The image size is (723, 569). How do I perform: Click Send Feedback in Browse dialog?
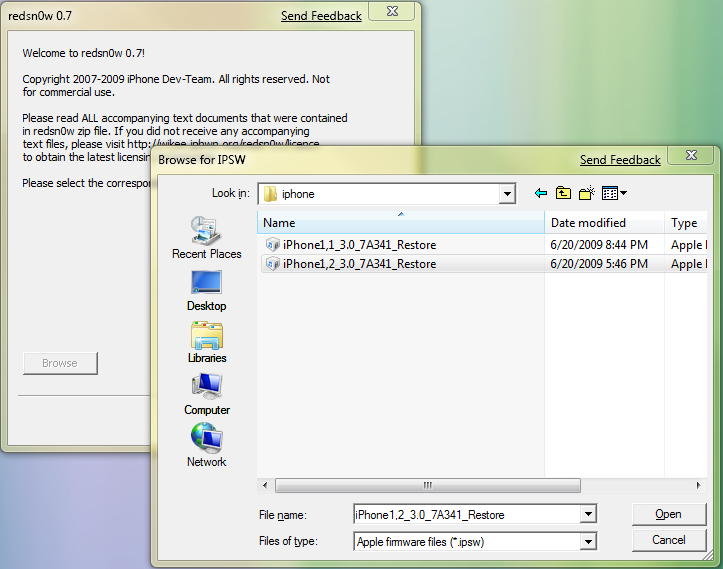620,160
